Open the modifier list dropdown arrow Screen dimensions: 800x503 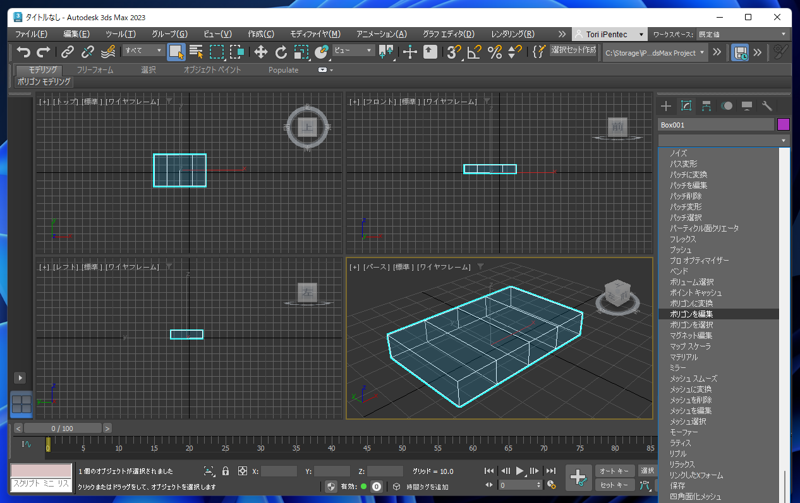[783, 140]
